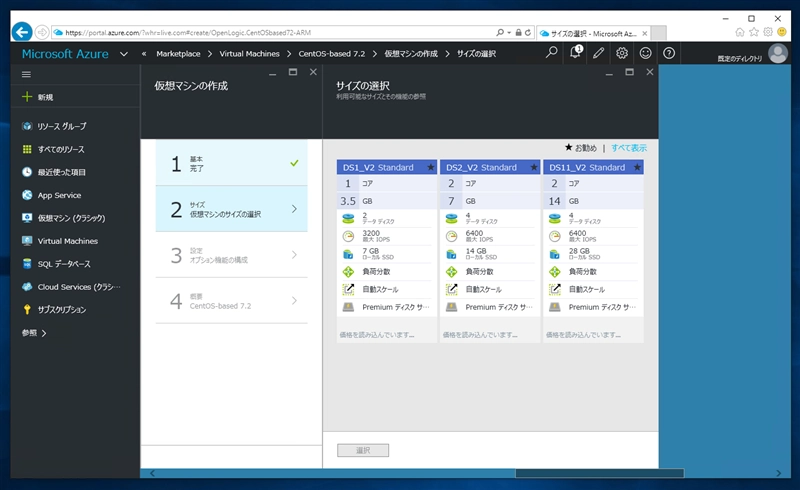The image size is (800, 490).
Task: Click star on DS11_V2 Standard card
Action: tap(637, 167)
